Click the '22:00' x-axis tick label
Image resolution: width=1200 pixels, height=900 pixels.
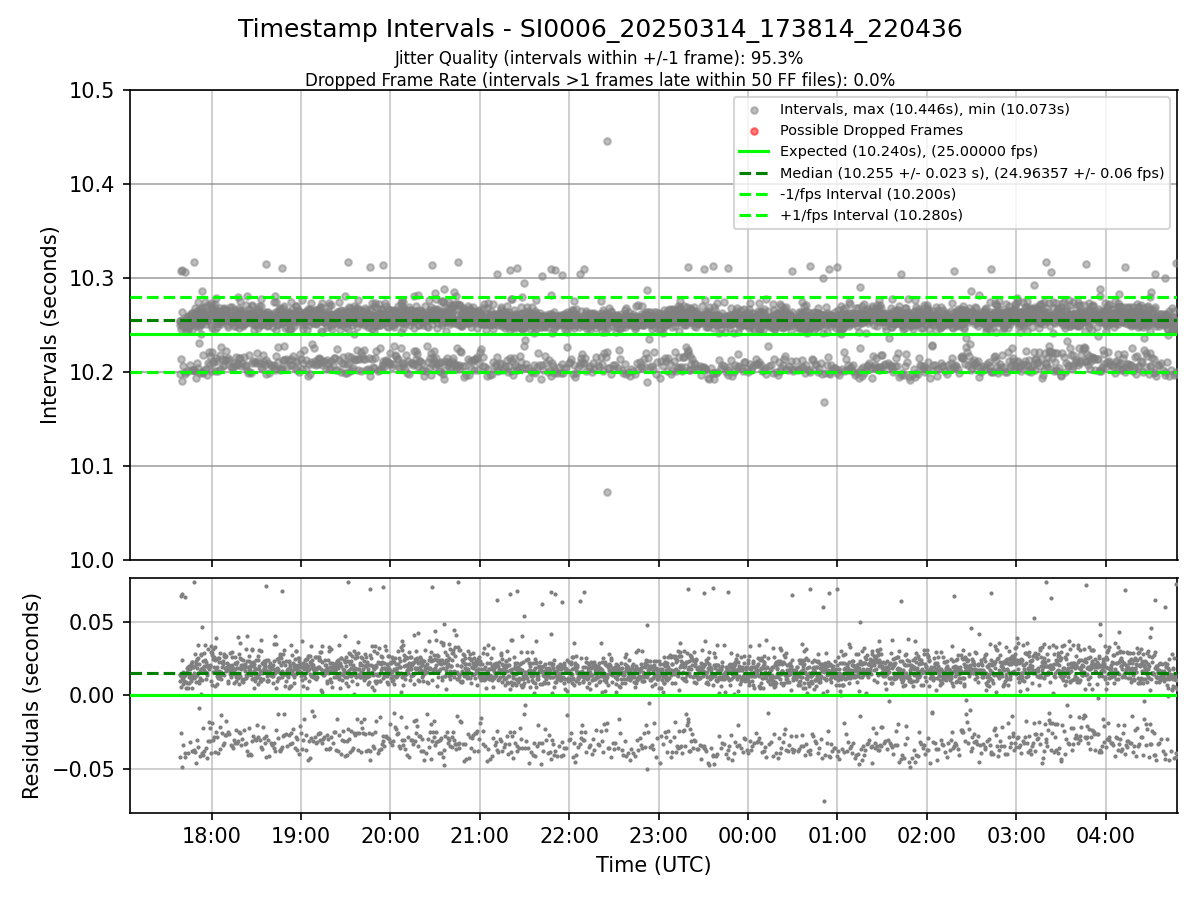pyautogui.click(x=569, y=836)
